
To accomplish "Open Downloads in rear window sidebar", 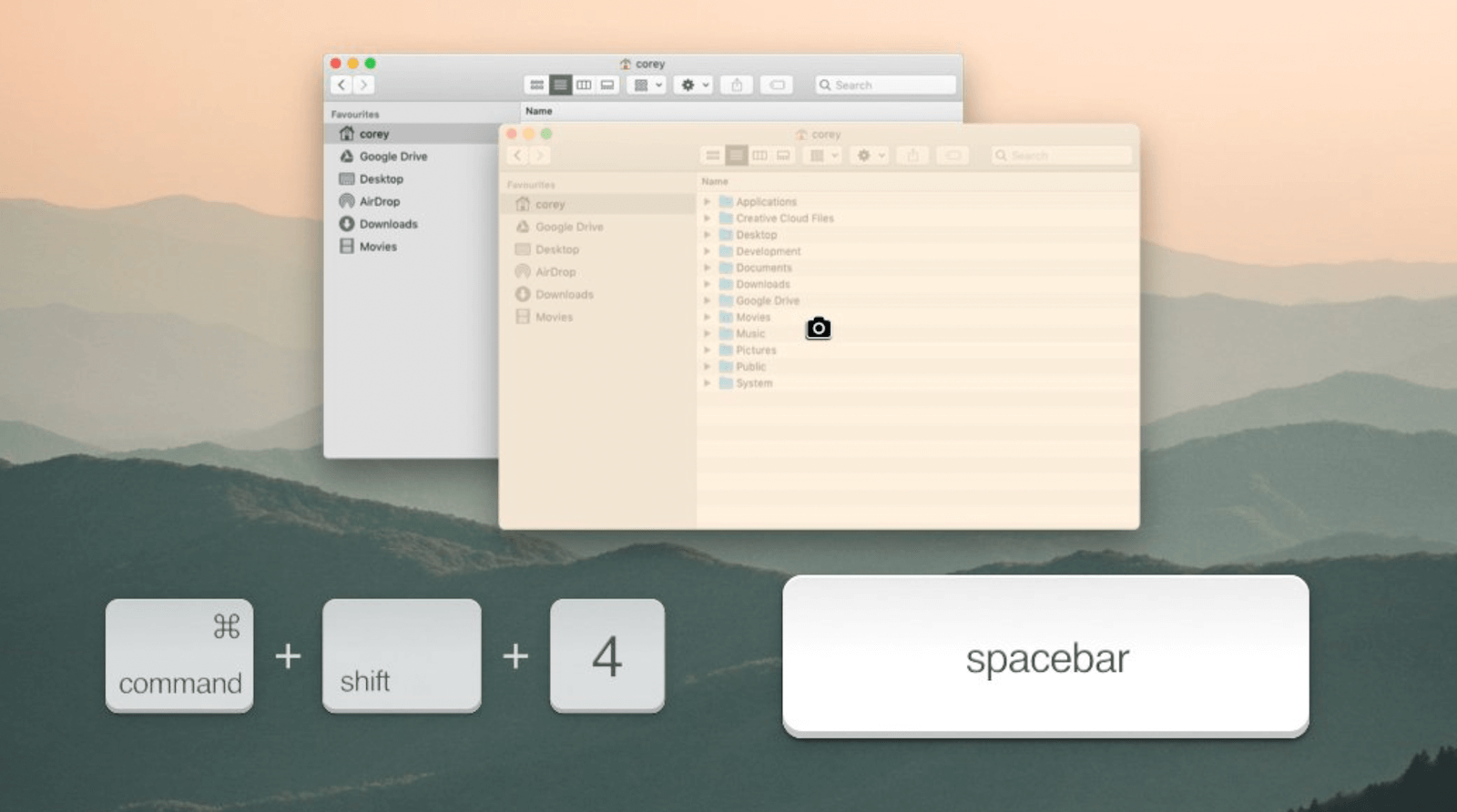I will (411, 224).
